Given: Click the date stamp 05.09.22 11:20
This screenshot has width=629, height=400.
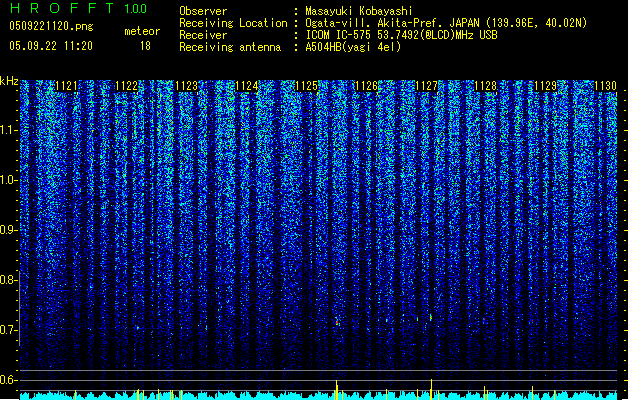Looking at the screenshot, I should [51, 46].
